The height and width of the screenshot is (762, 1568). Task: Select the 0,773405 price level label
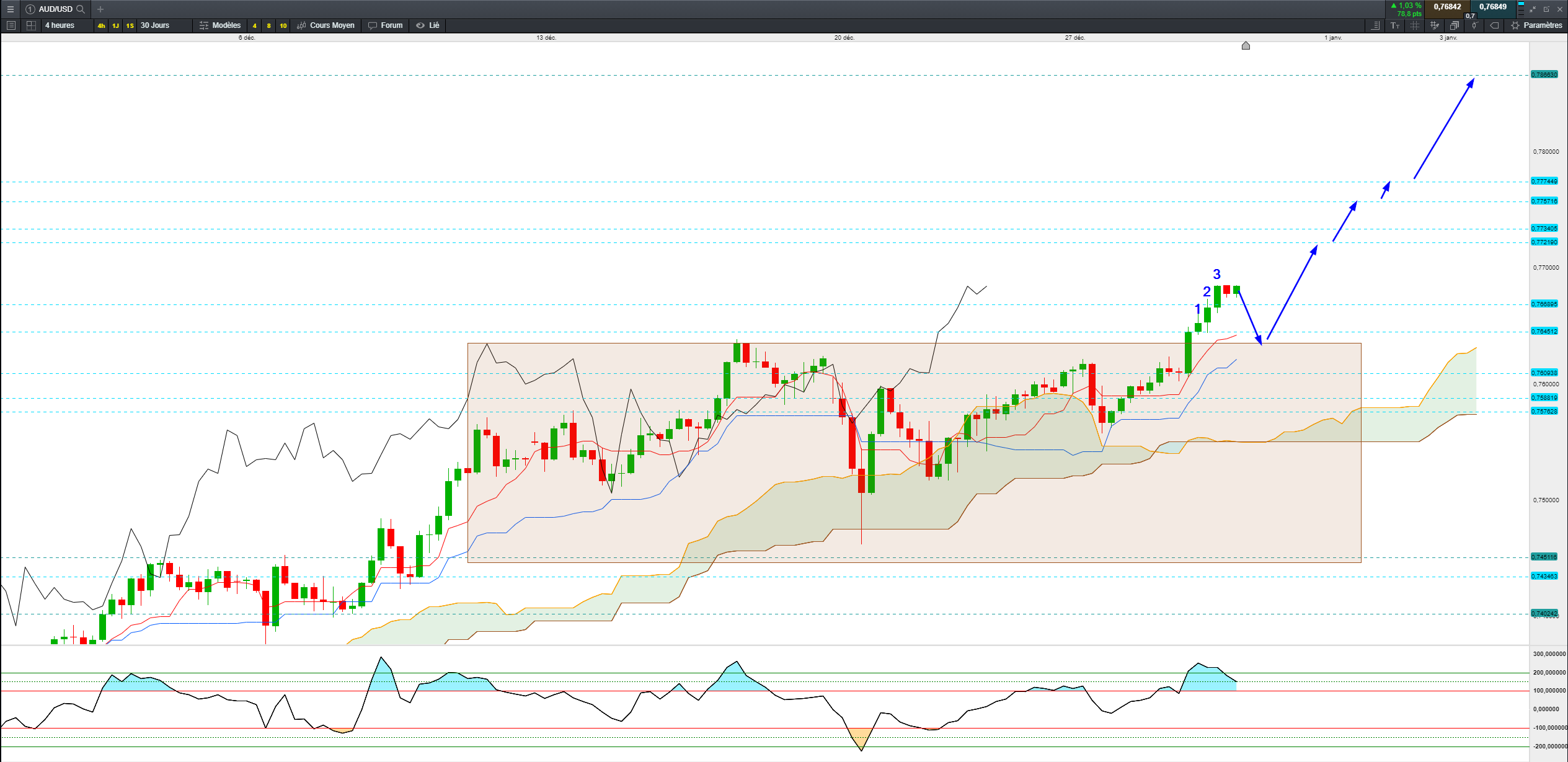pyautogui.click(x=1544, y=229)
